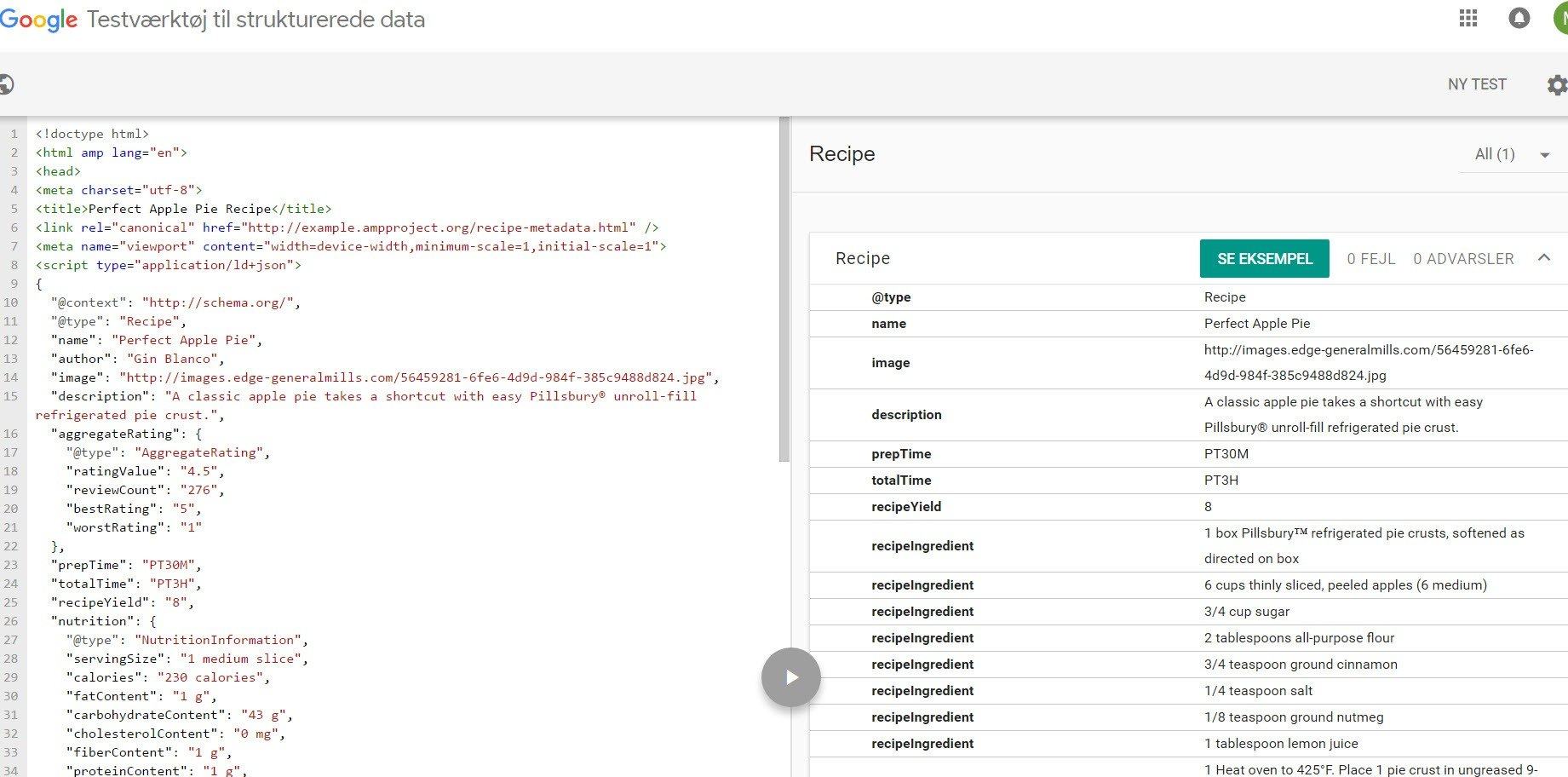Click the SE EKSEMPEL button
The image size is (1568, 777).
click(1265, 259)
